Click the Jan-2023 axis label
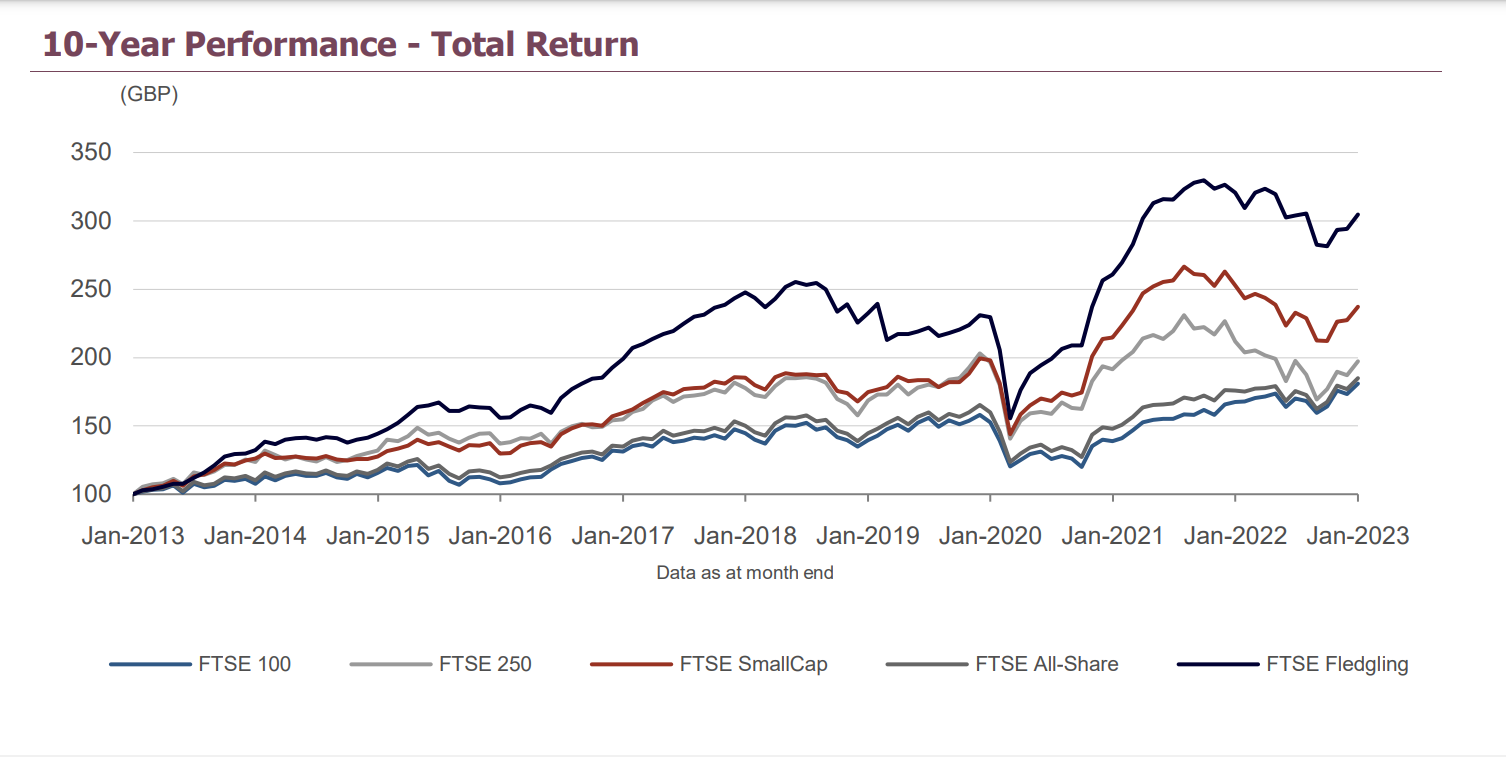This screenshot has width=1506, height=757. coord(1357,535)
